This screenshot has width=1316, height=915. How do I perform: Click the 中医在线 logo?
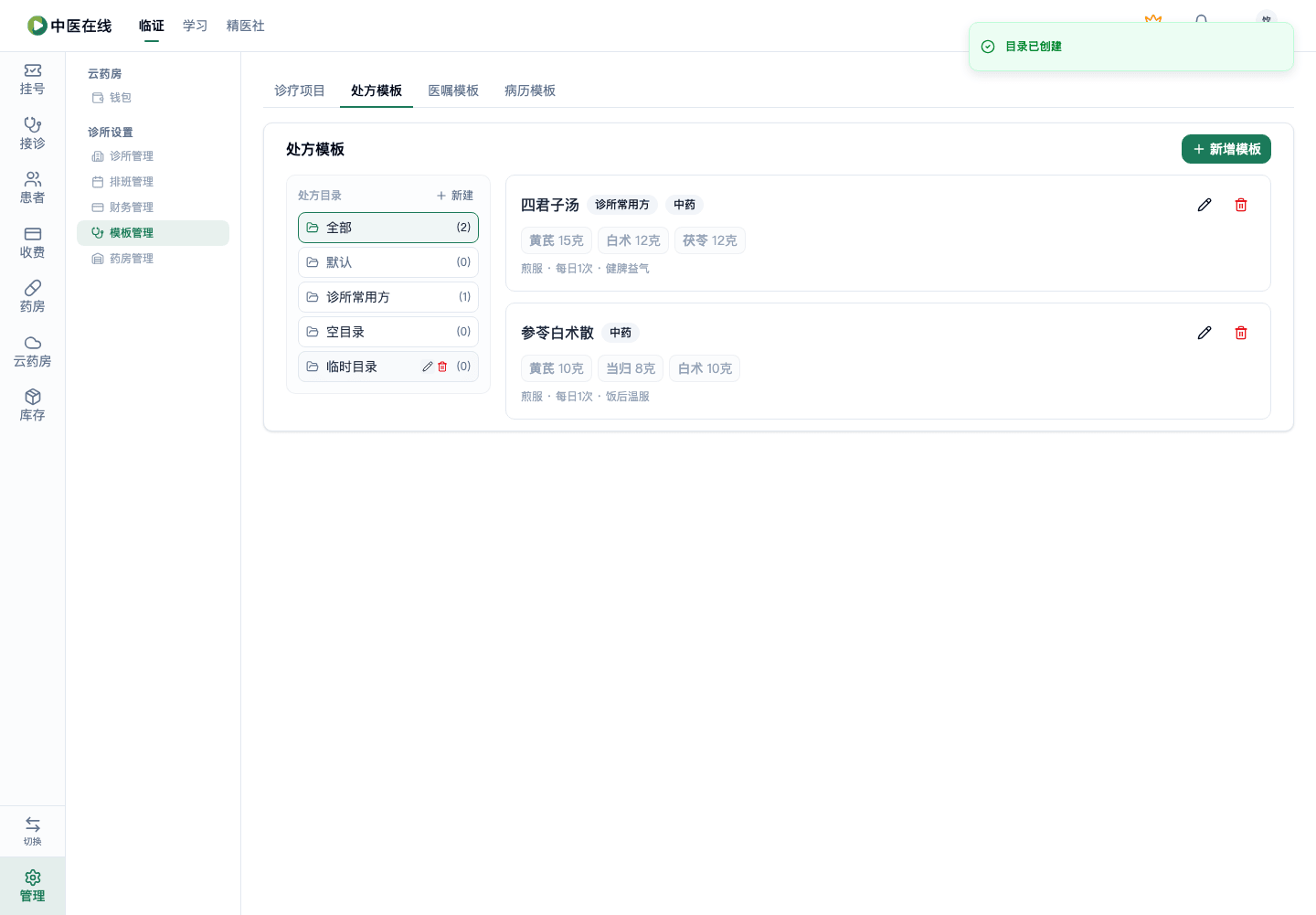tap(69, 26)
